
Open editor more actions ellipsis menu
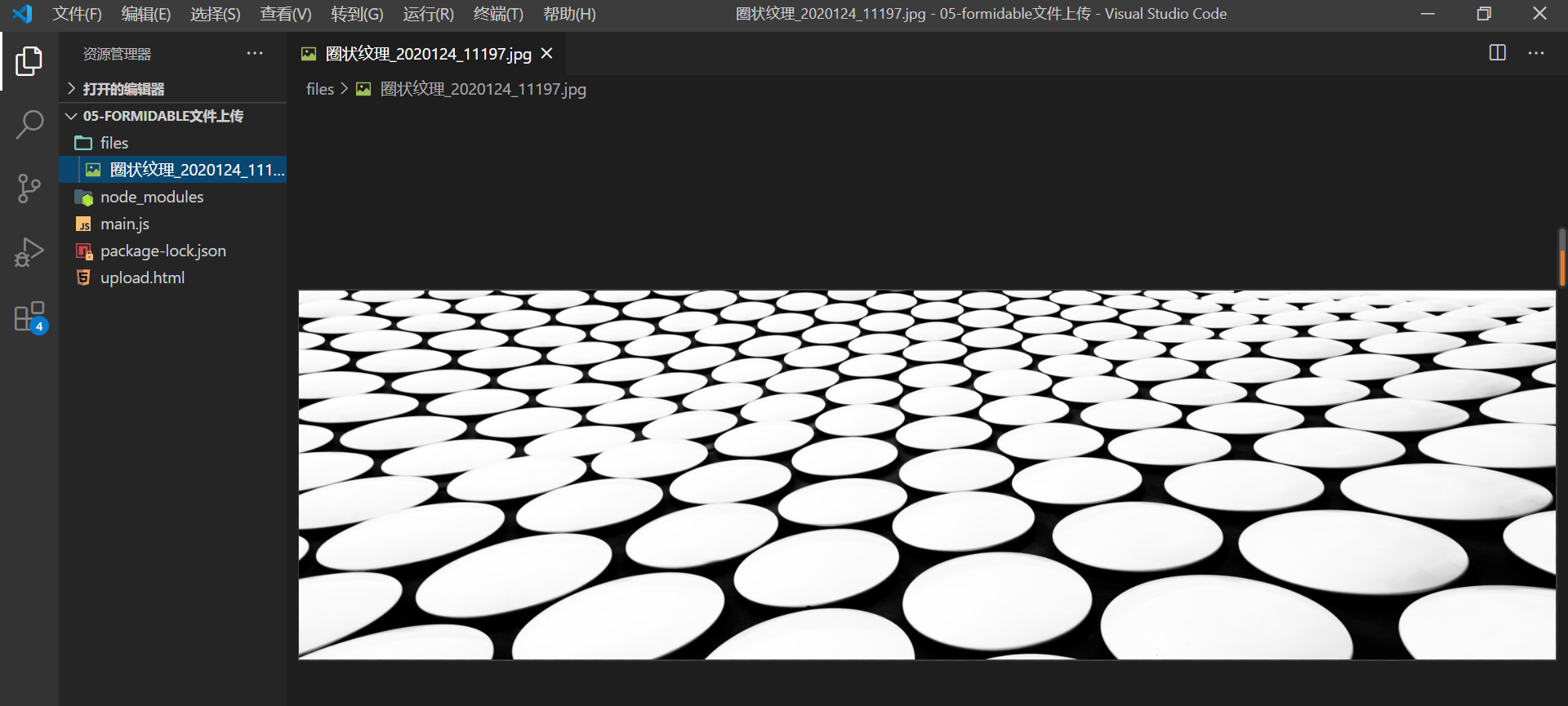tap(1536, 53)
